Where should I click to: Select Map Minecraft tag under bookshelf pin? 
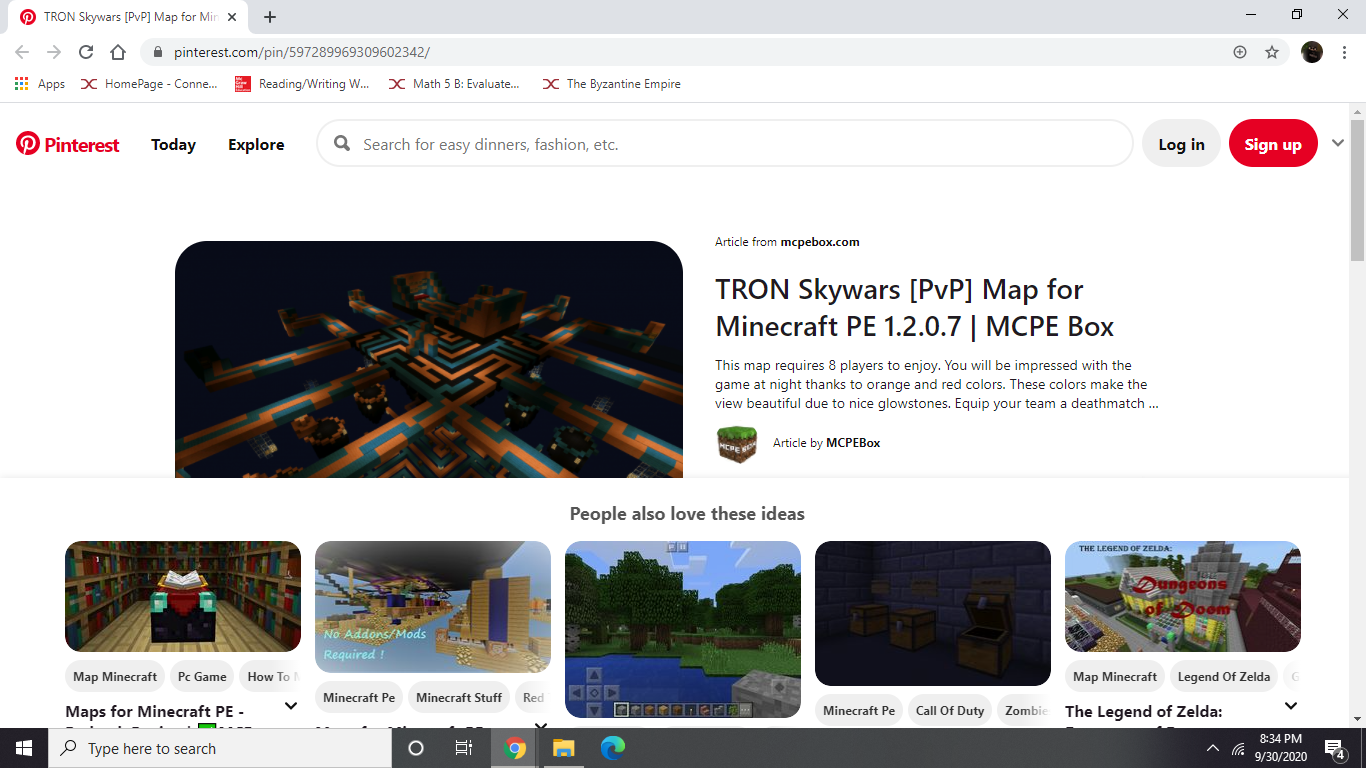click(x=115, y=677)
